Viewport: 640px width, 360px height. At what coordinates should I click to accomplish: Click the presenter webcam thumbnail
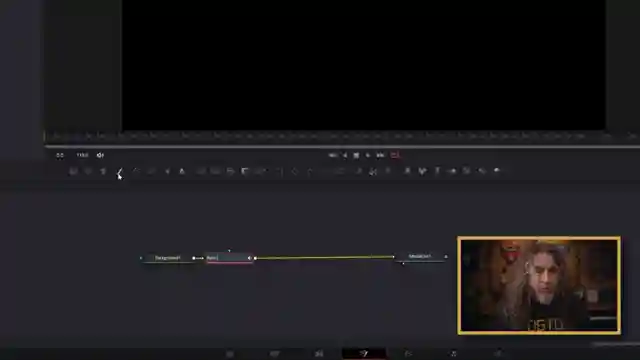click(539, 285)
